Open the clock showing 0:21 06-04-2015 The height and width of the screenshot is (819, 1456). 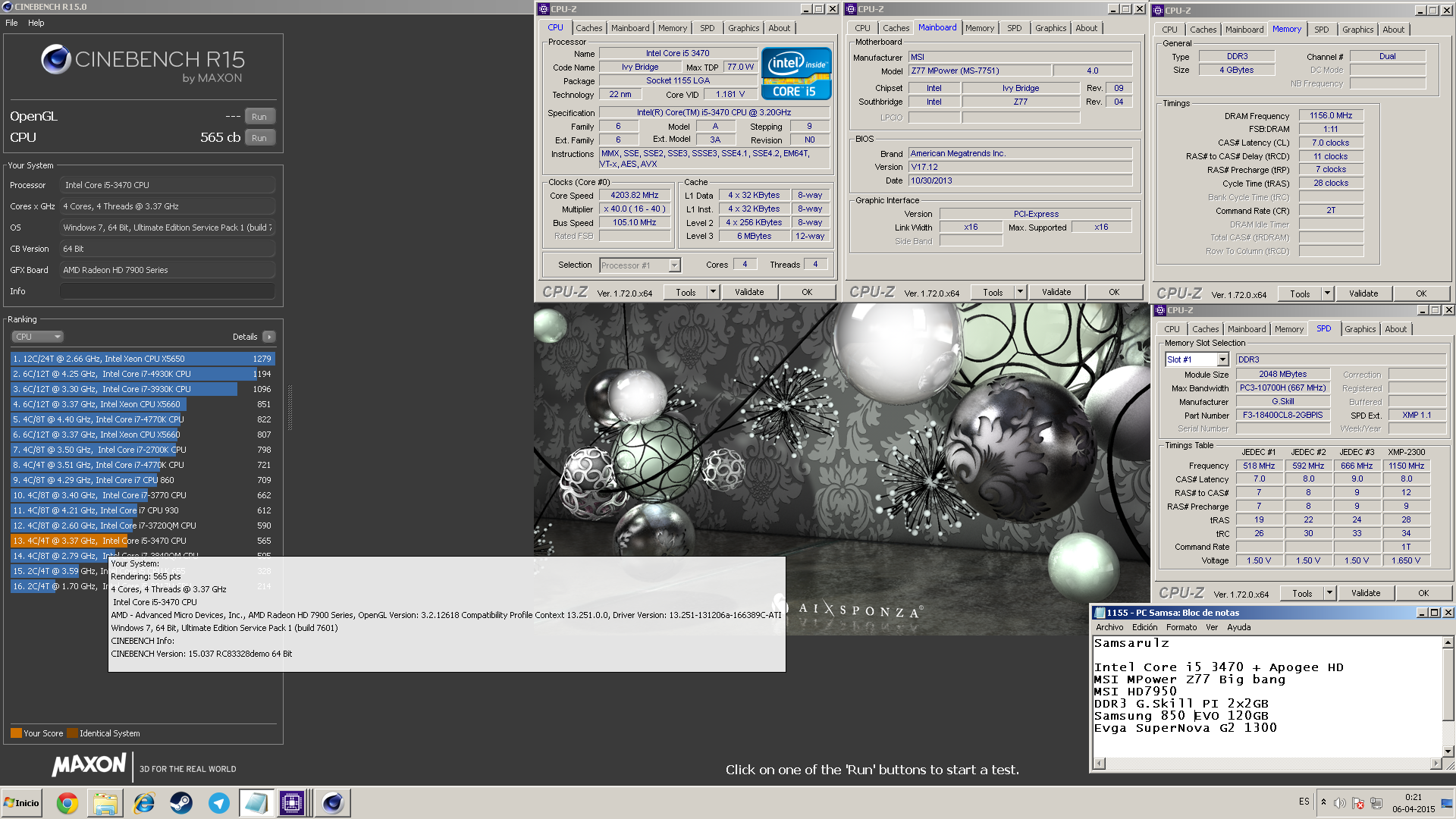tap(1414, 803)
